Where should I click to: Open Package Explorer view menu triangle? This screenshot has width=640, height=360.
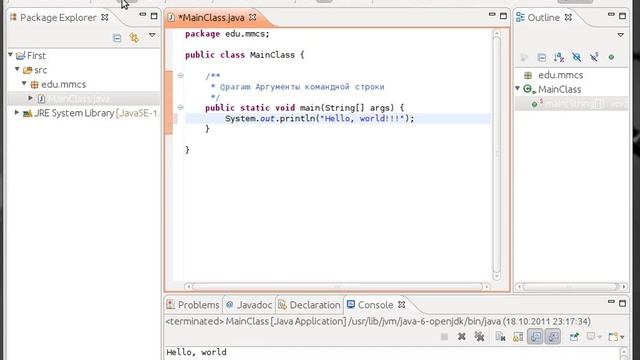coord(152,36)
